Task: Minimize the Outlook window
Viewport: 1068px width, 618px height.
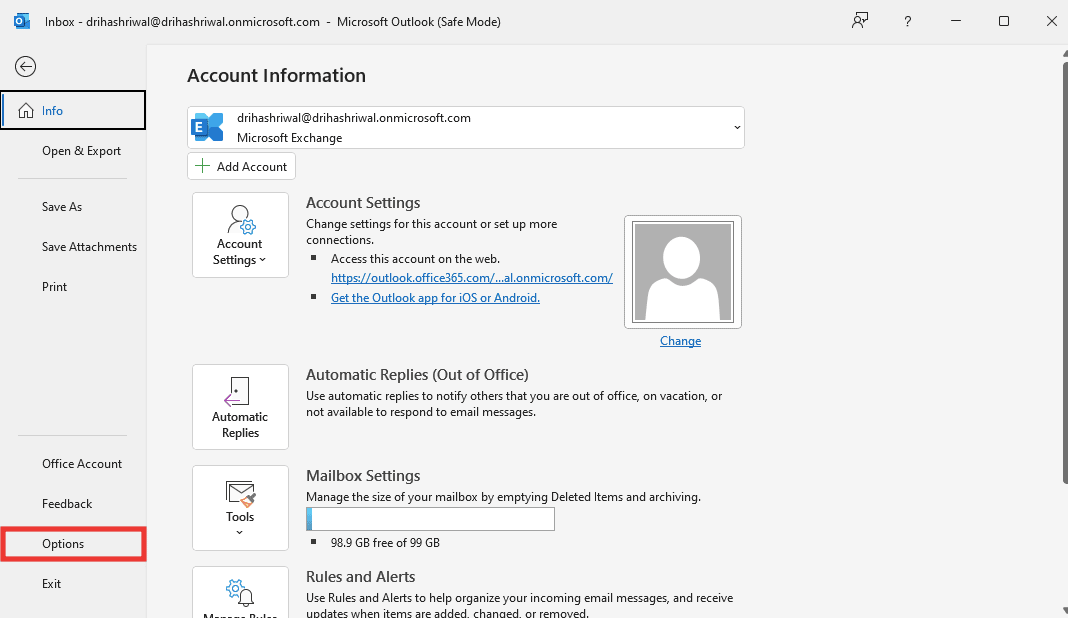Action: (956, 21)
